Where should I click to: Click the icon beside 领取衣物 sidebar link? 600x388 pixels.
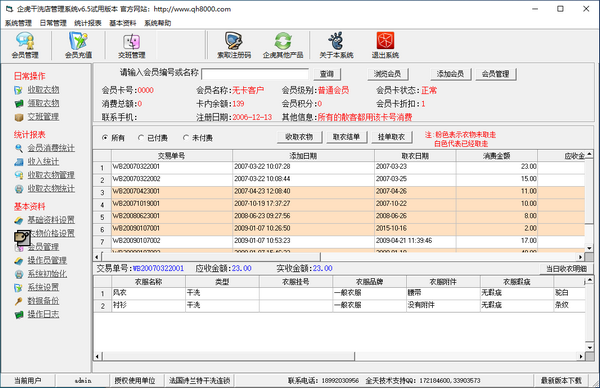[18, 104]
